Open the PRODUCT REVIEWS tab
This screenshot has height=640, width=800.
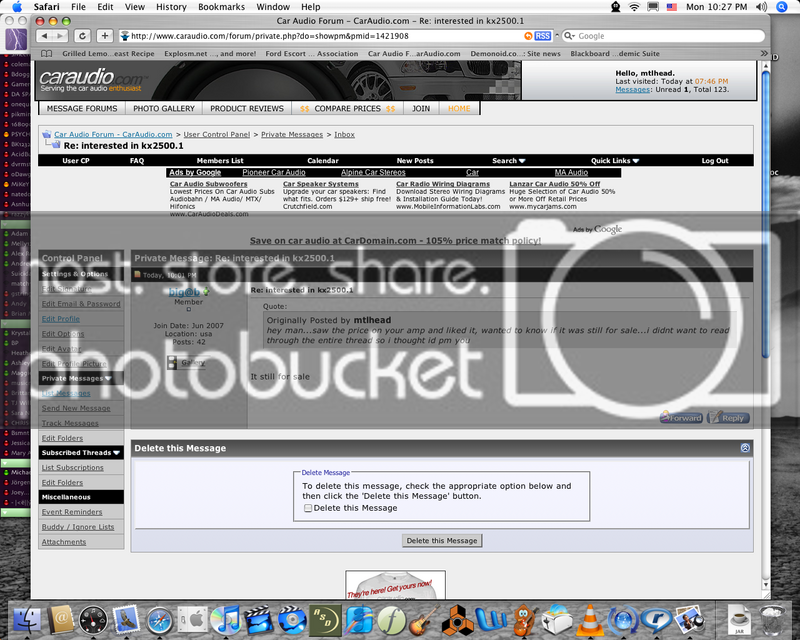[247, 108]
